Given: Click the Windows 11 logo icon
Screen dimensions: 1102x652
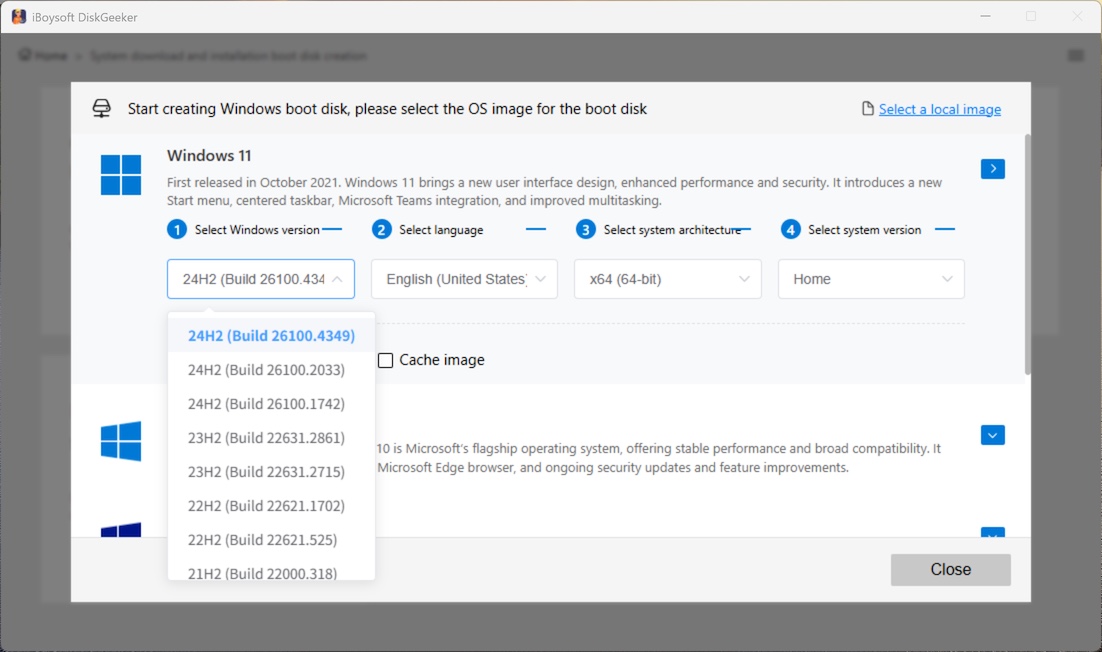Looking at the screenshot, I should tap(120, 174).
